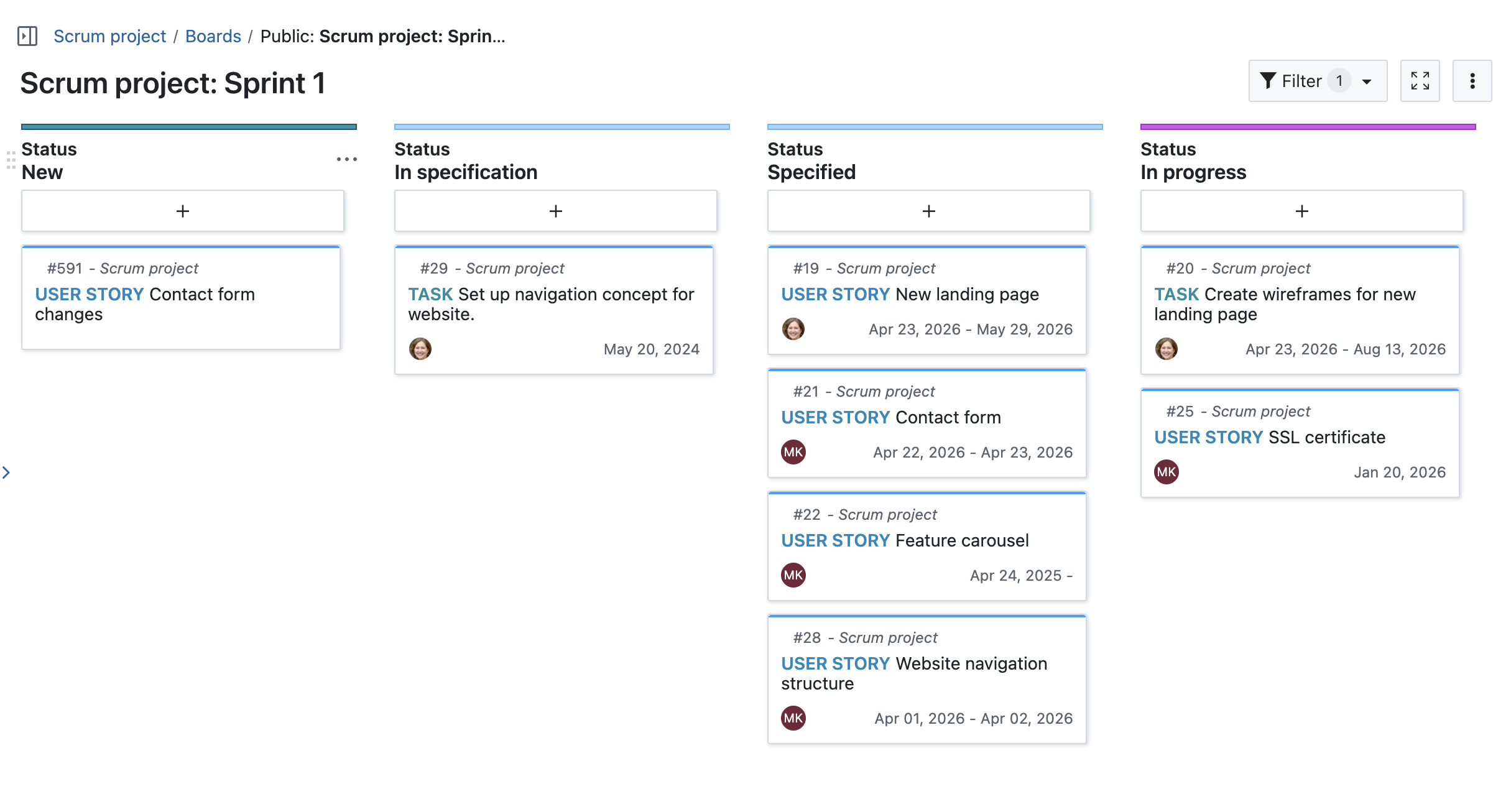Click the MK avatar on SSL certificate card
Image resolution: width=1511 pixels, height=812 pixels.
point(1166,472)
